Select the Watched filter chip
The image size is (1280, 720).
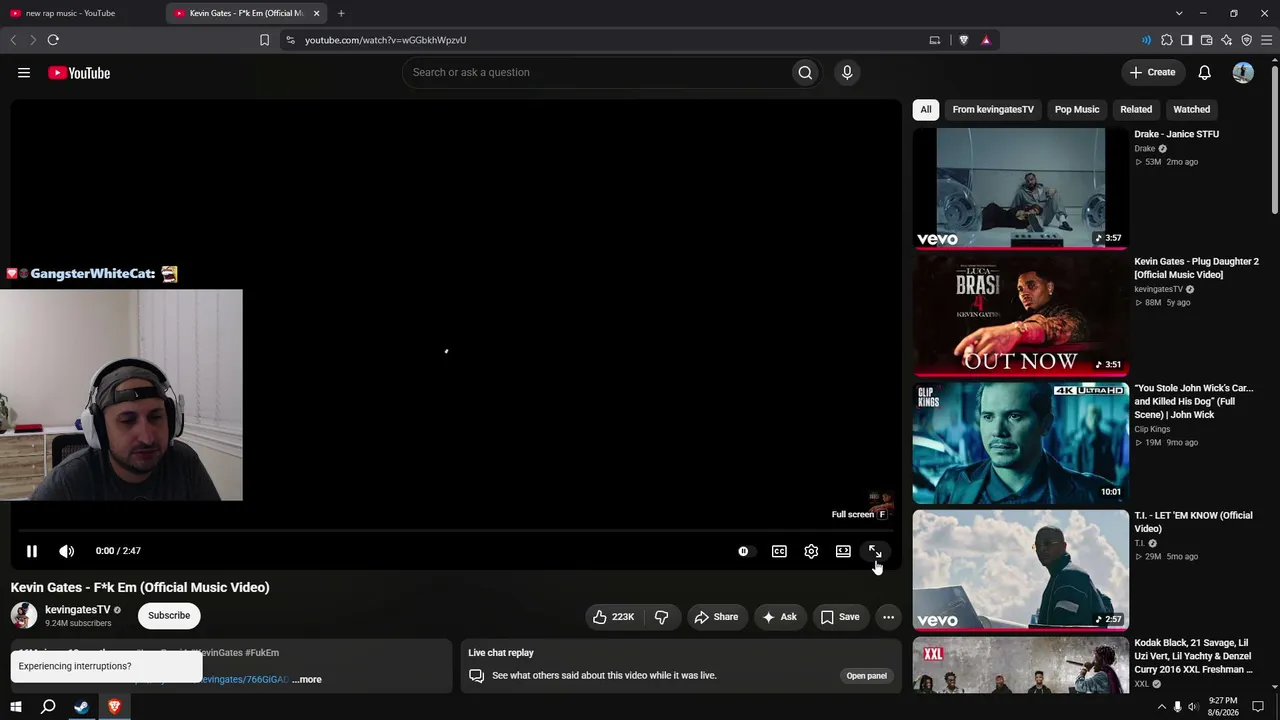(x=1191, y=109)
